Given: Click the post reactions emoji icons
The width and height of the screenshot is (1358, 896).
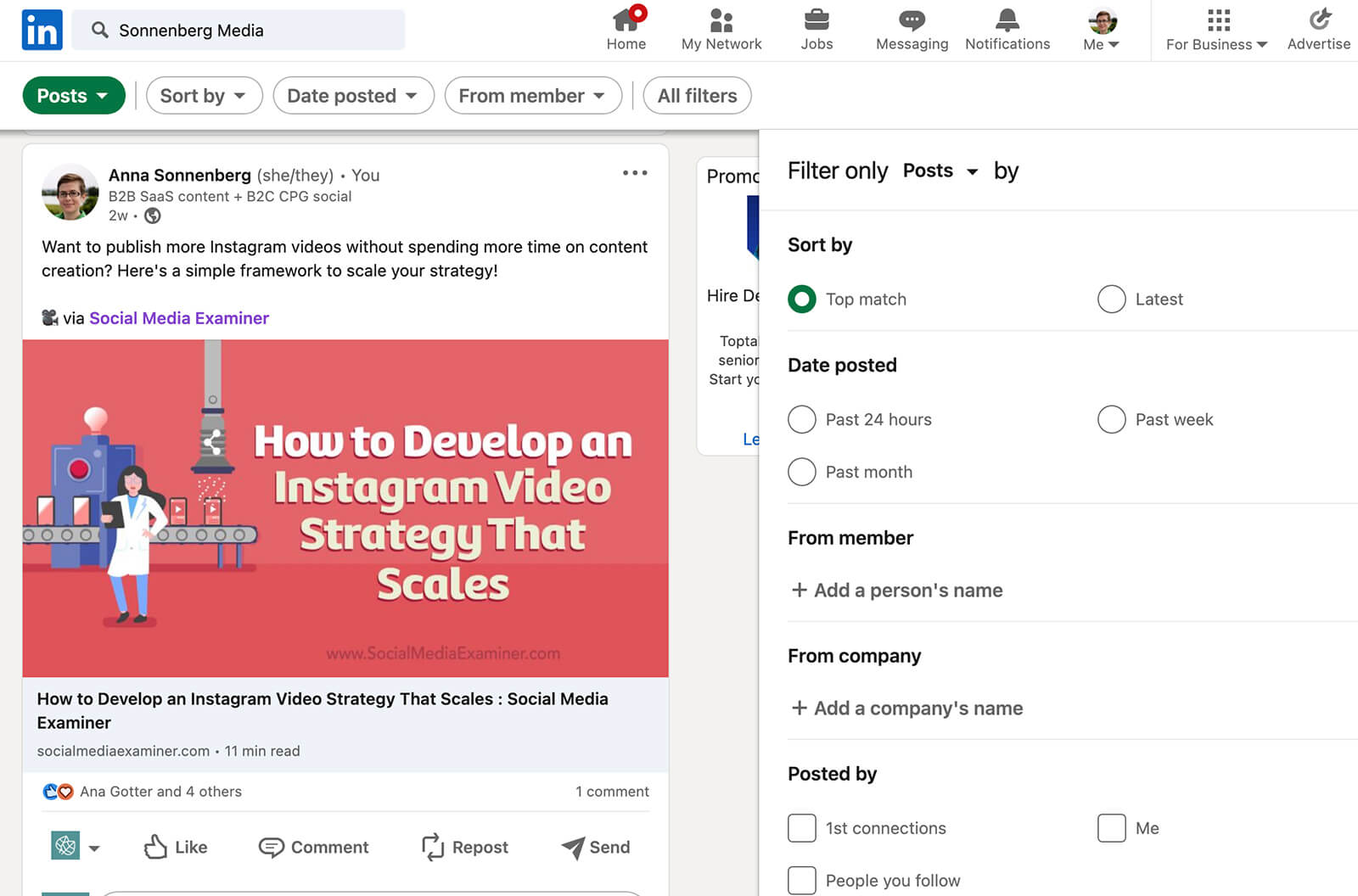Looking at the screenshot, I should [58, 792].
